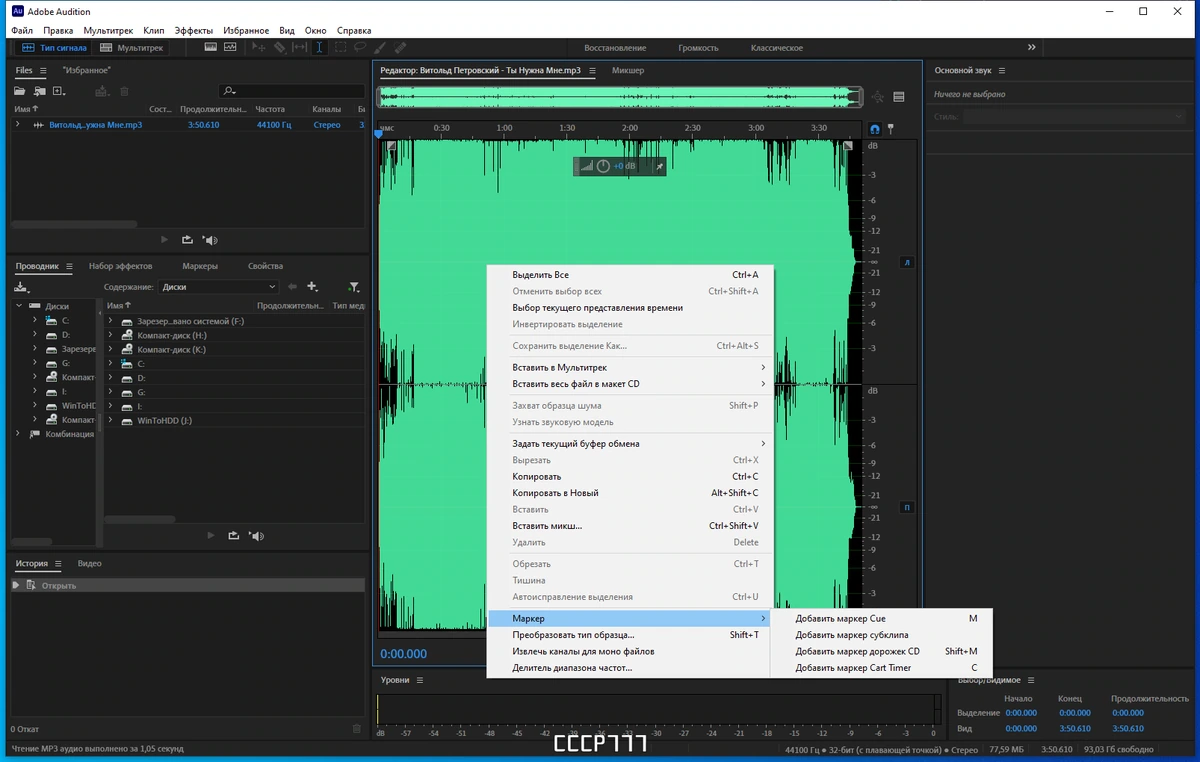Pin the HUD volume overlay
This screenshot has width=1200, height=762.
[x=659, y=166]
